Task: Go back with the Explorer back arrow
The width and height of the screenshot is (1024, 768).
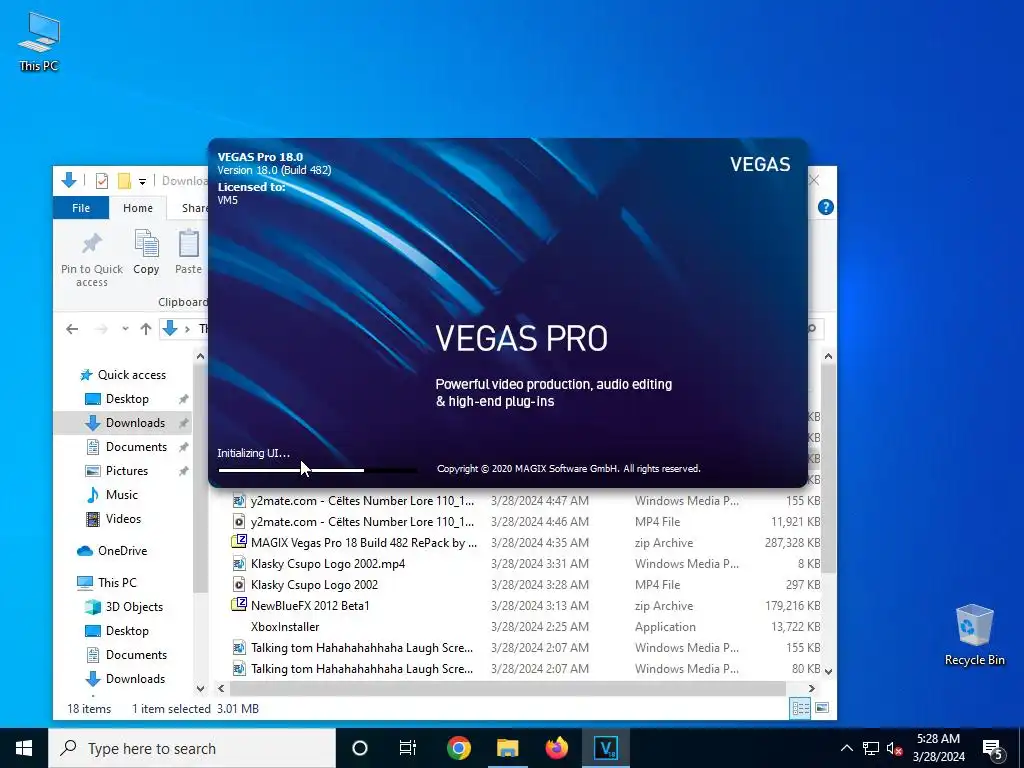Action: [x=72, y=328]
